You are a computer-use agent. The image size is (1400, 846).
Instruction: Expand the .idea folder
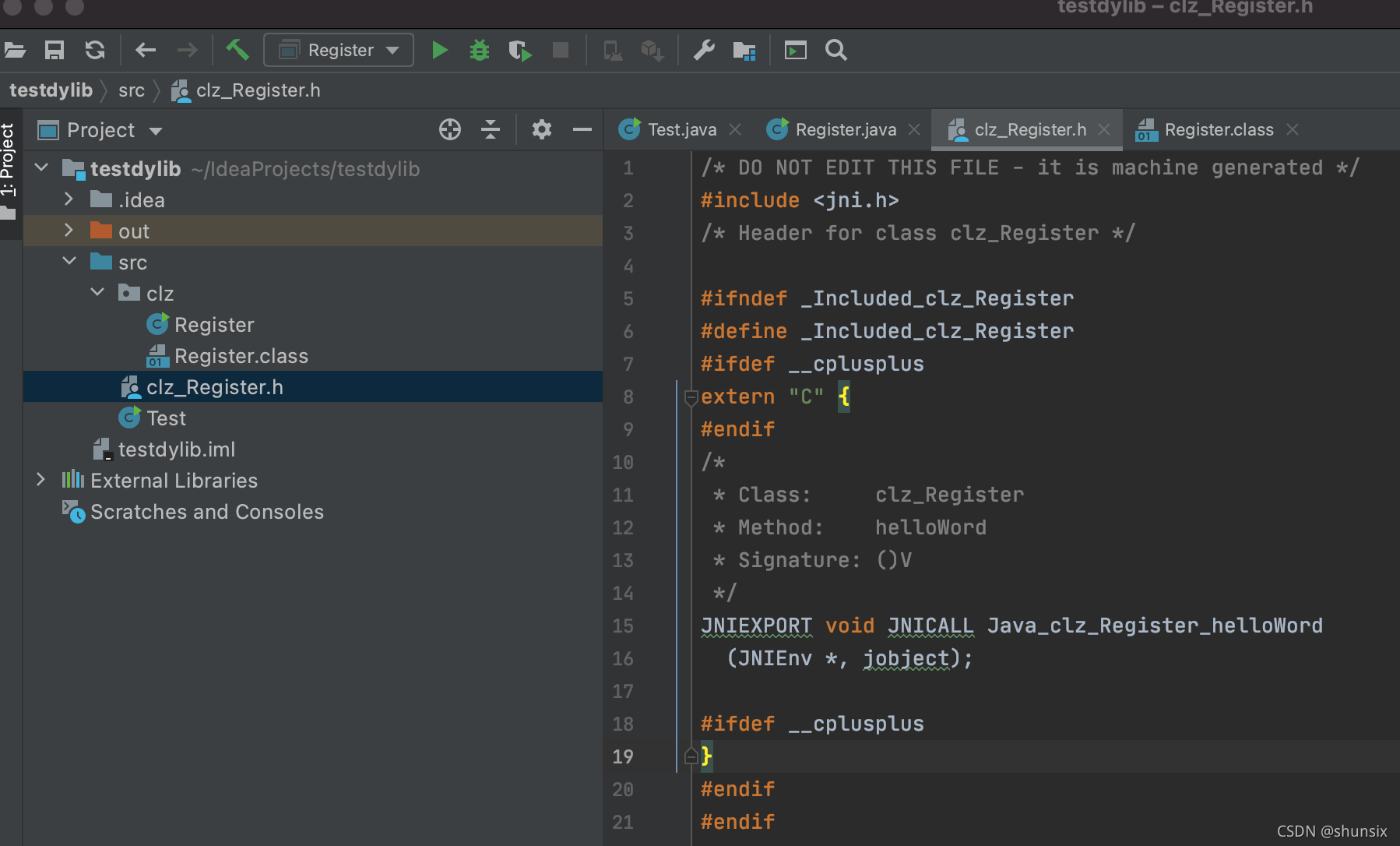[69, 199]
